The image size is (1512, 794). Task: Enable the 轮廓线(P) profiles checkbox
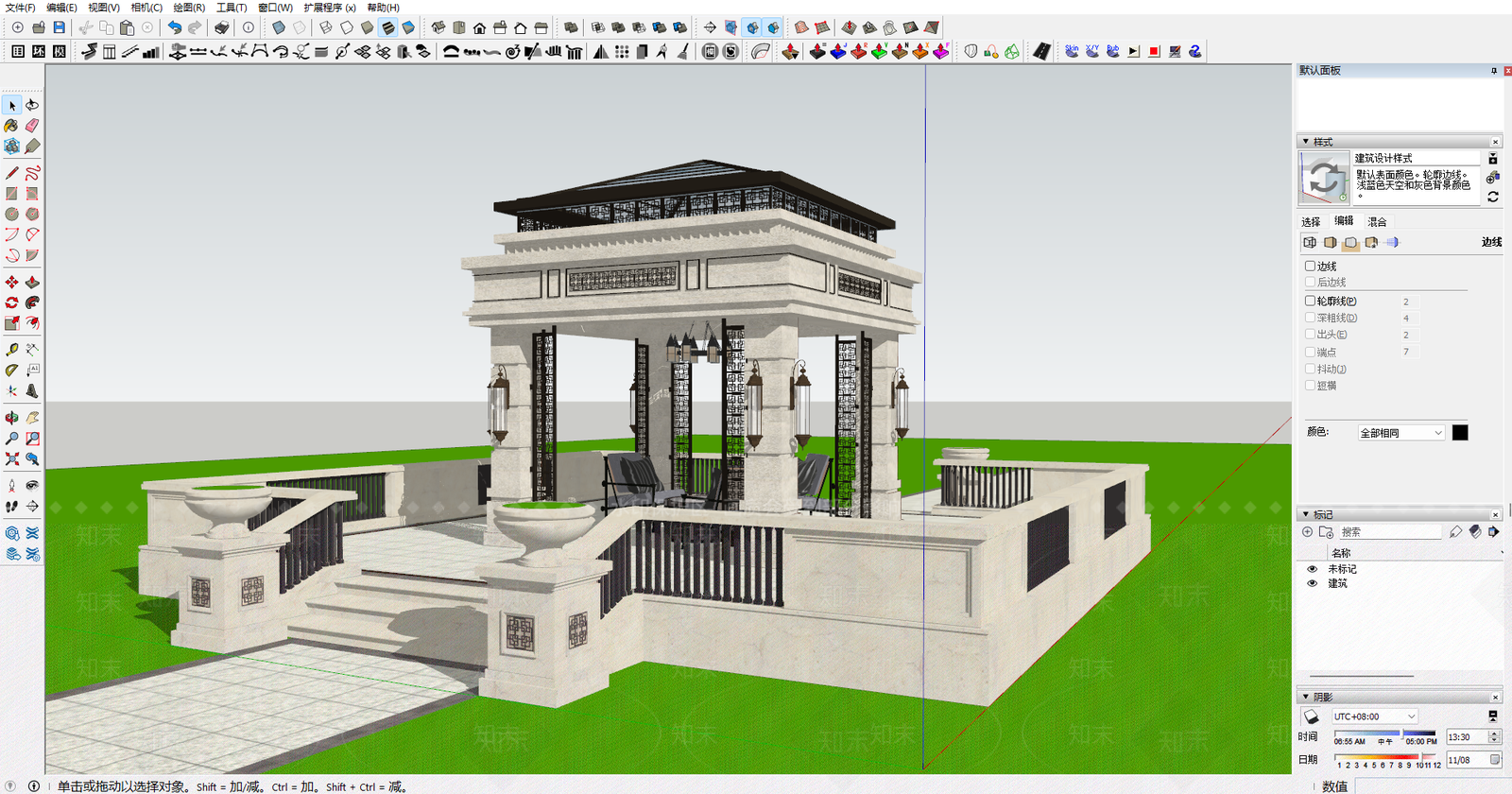1310,301
